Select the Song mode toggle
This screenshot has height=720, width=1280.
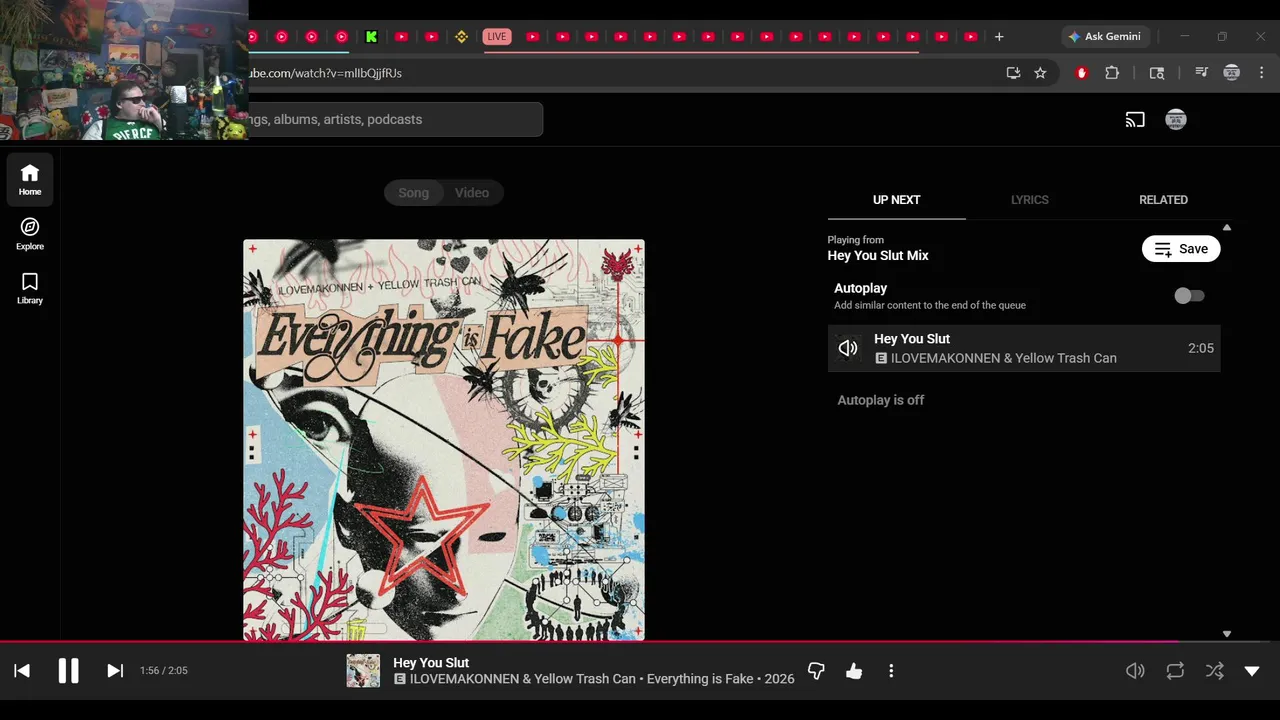413,193
